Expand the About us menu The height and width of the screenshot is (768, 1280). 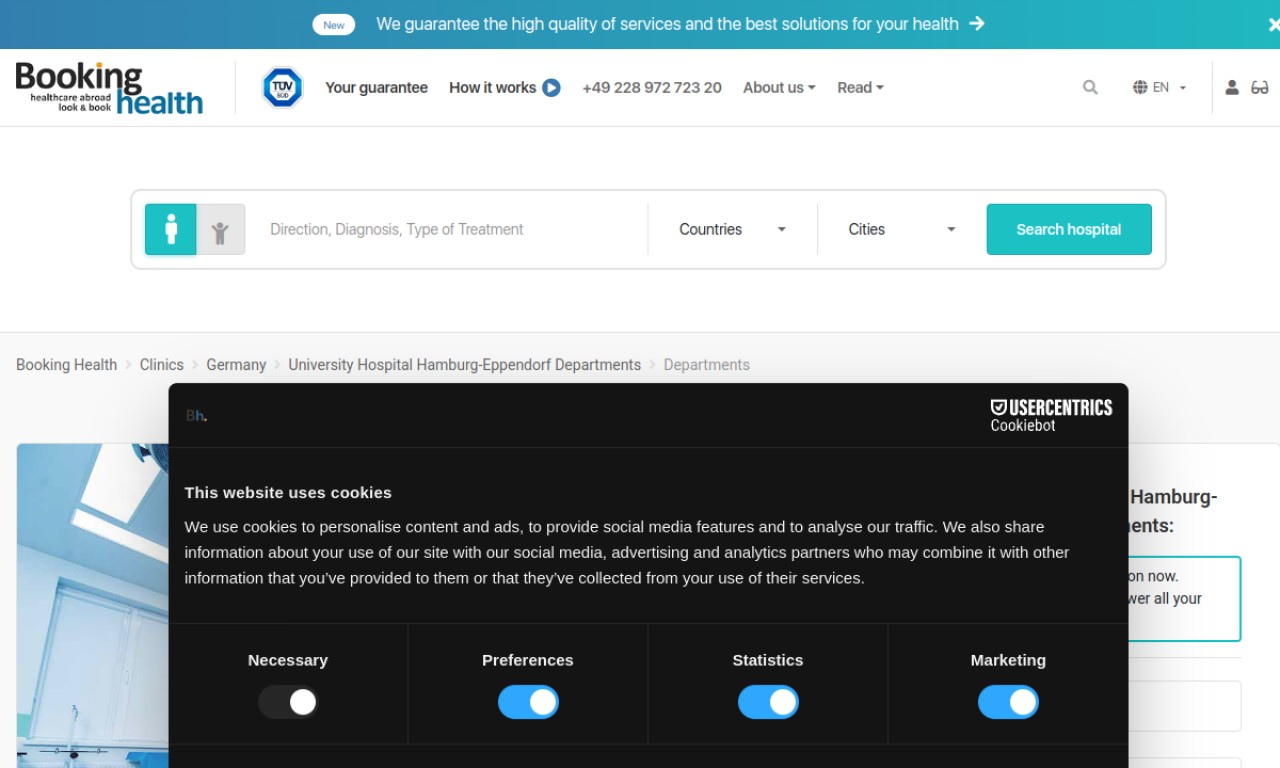tap(779, 88)
